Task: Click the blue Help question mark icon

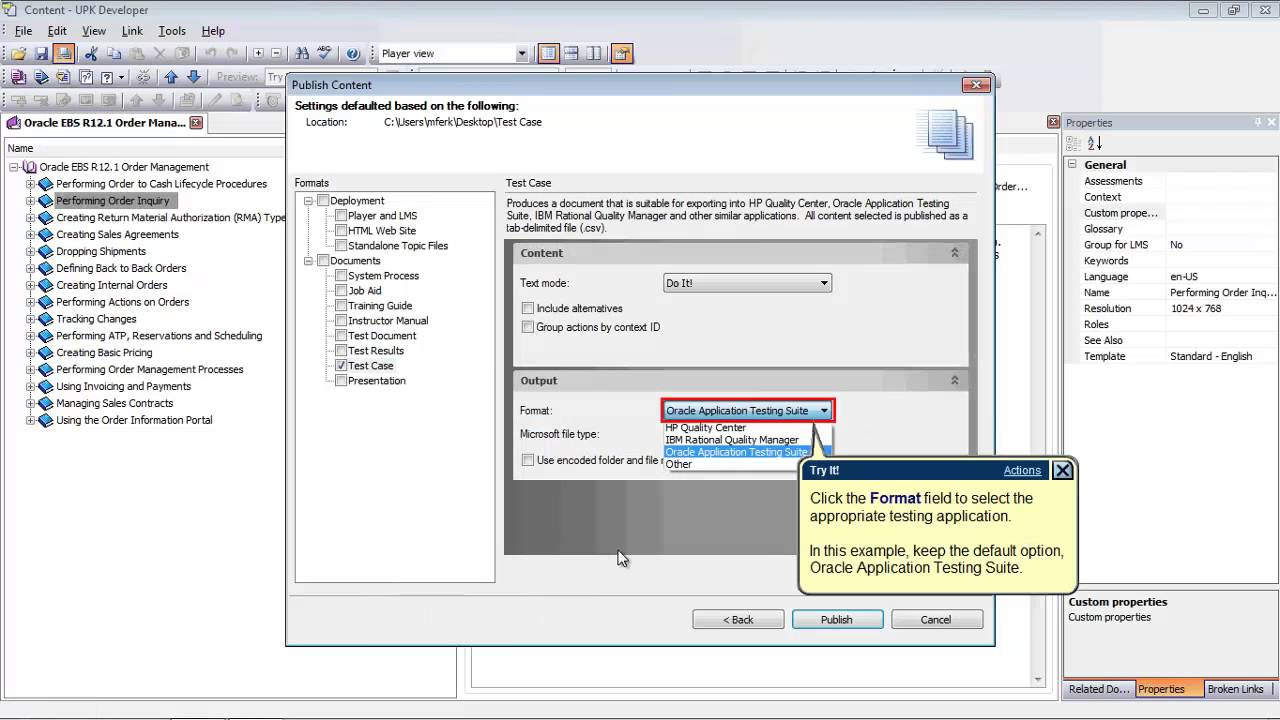Action: point(352,53)
